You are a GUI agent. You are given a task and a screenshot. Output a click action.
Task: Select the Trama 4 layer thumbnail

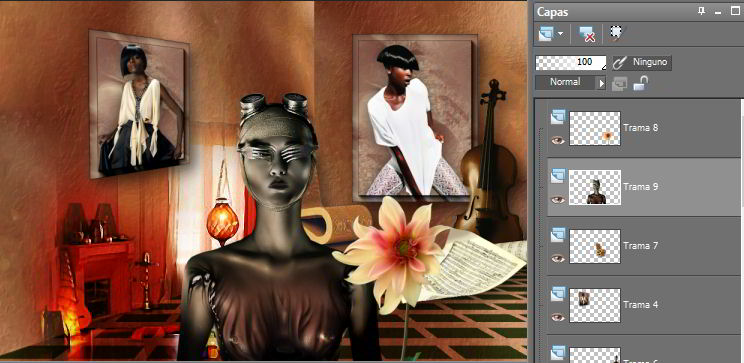(x=595, y=305)
